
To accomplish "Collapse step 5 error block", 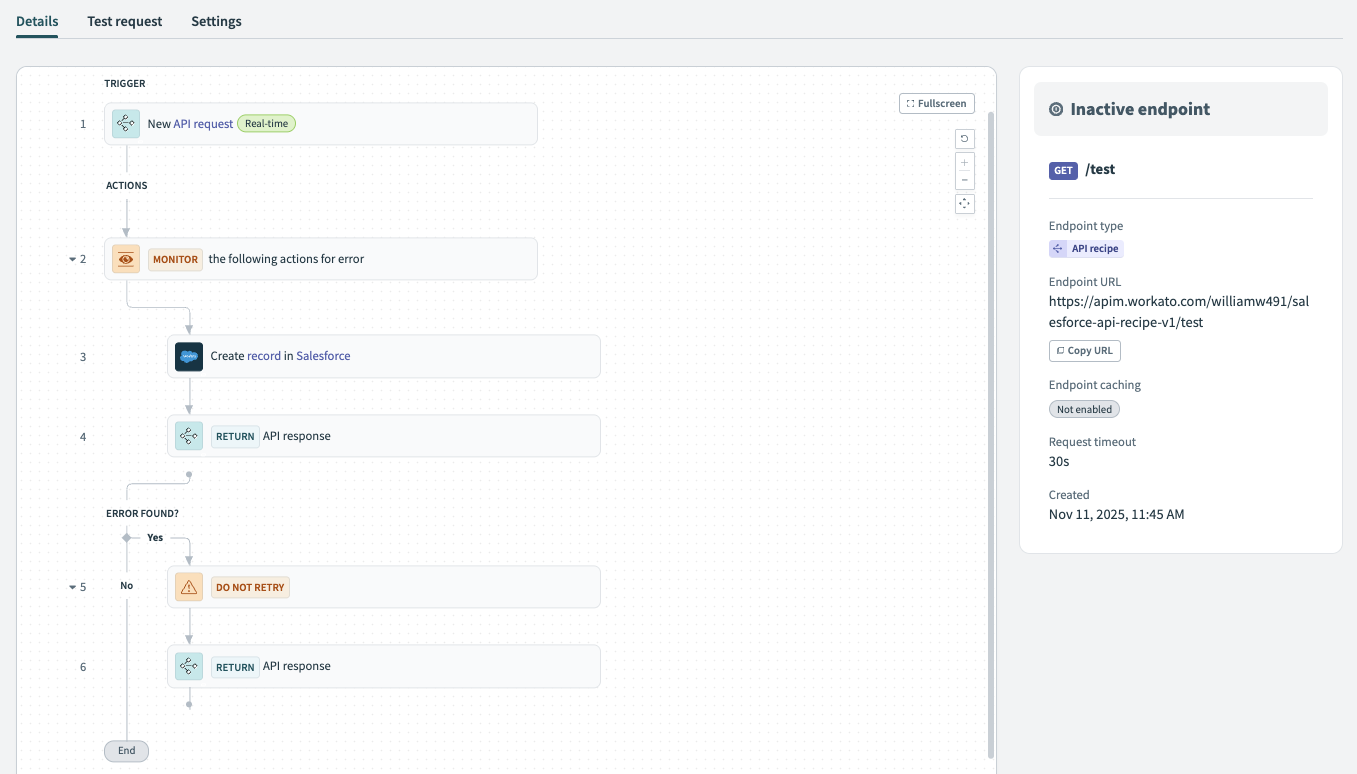I will [x=72, y=587].
